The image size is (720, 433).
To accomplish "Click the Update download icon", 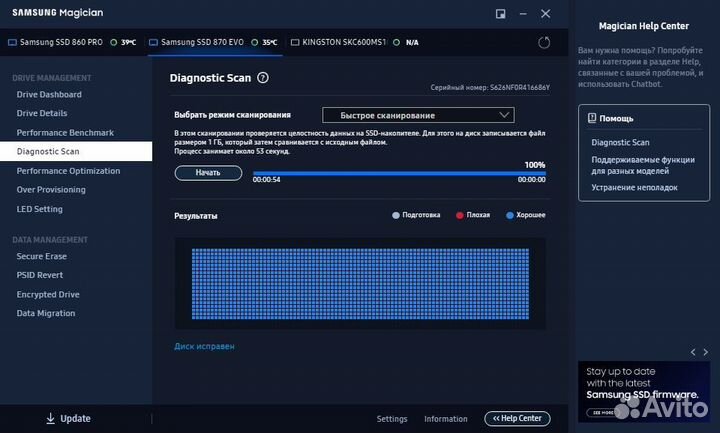I will click(x=51, y=418).
